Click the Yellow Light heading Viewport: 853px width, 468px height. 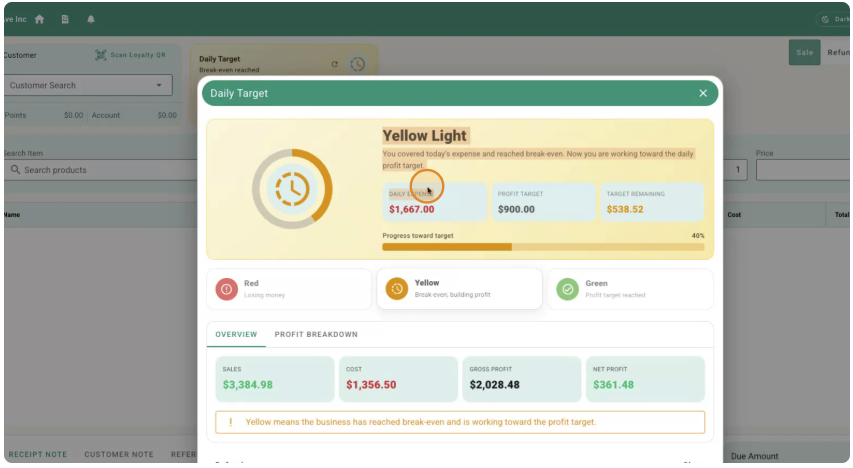tap(424, 136)
